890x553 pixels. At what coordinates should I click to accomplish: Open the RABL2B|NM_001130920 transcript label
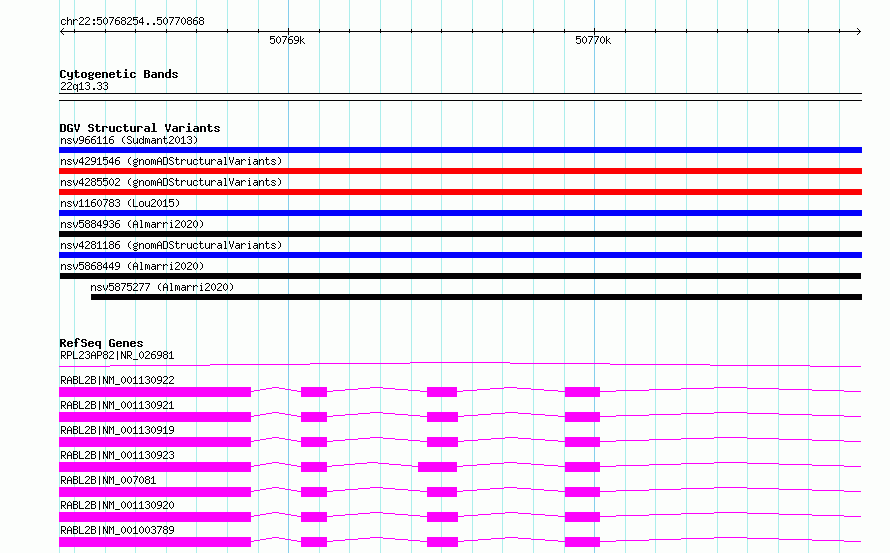pyautogui.click(x=117, y=505)
